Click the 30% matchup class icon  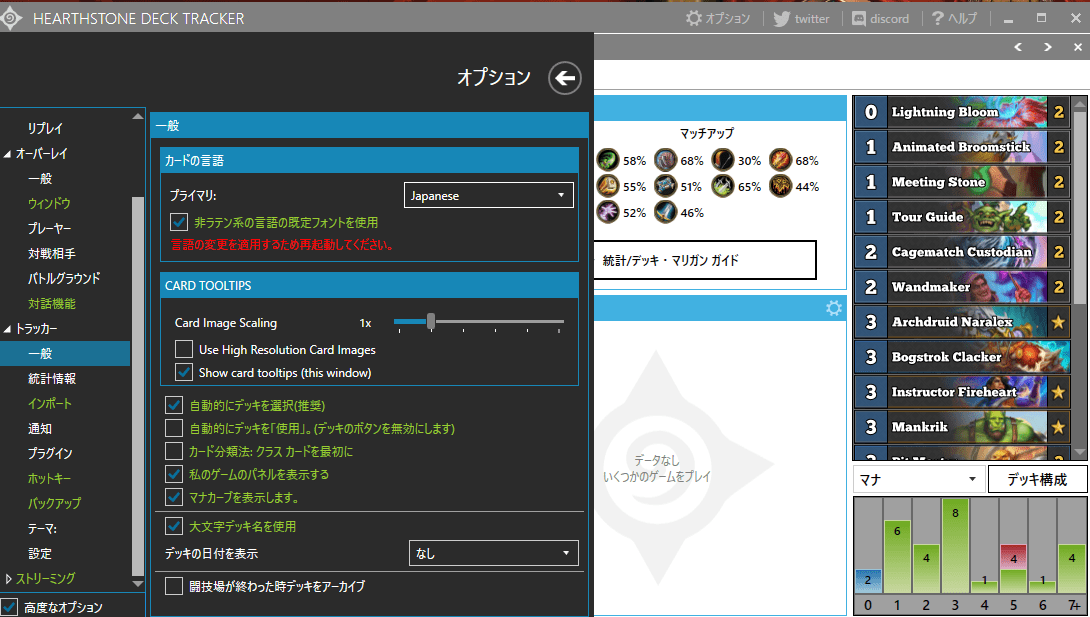tap(723, 160)
